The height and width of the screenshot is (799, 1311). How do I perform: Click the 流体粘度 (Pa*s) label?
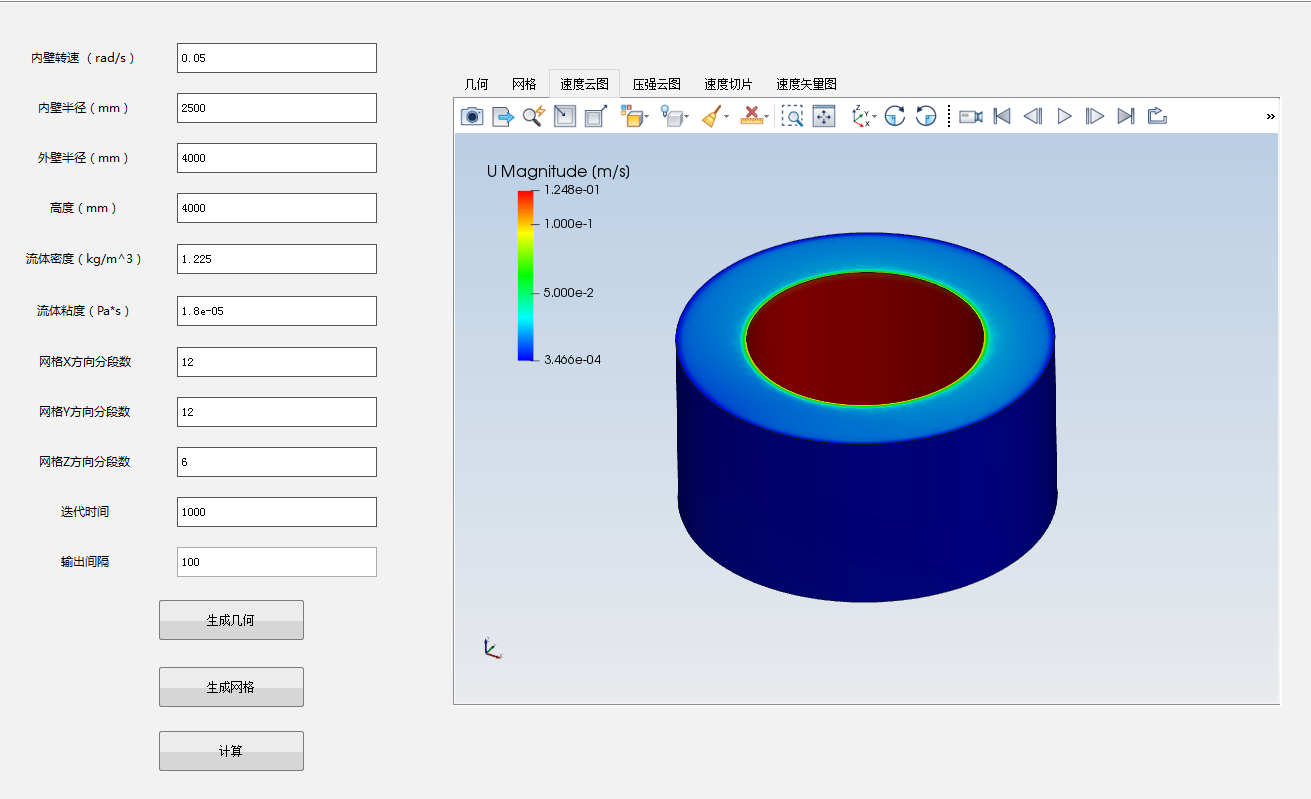pyautogui.click(x=84, y=311)
